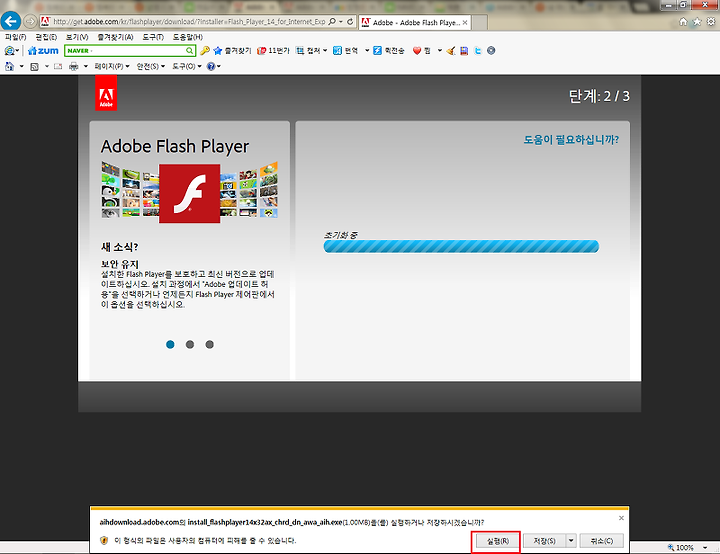Screen dimensions: 720x554
Task: Open the 도구(O) dropdown menu
Action: pyautogui.click(x=187, y=67)
